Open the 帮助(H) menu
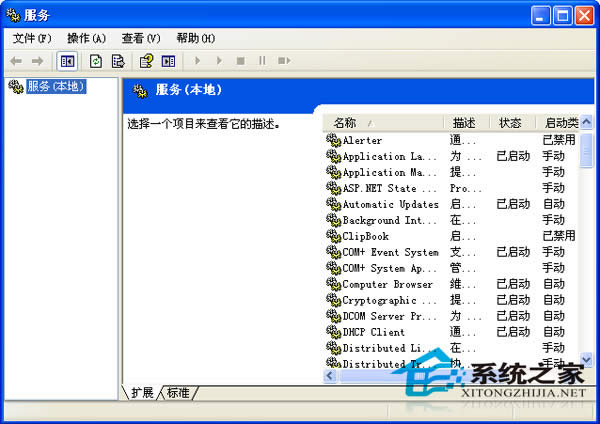Image resolution: width=600 pixels, height=424 pixels. (195, 38)
